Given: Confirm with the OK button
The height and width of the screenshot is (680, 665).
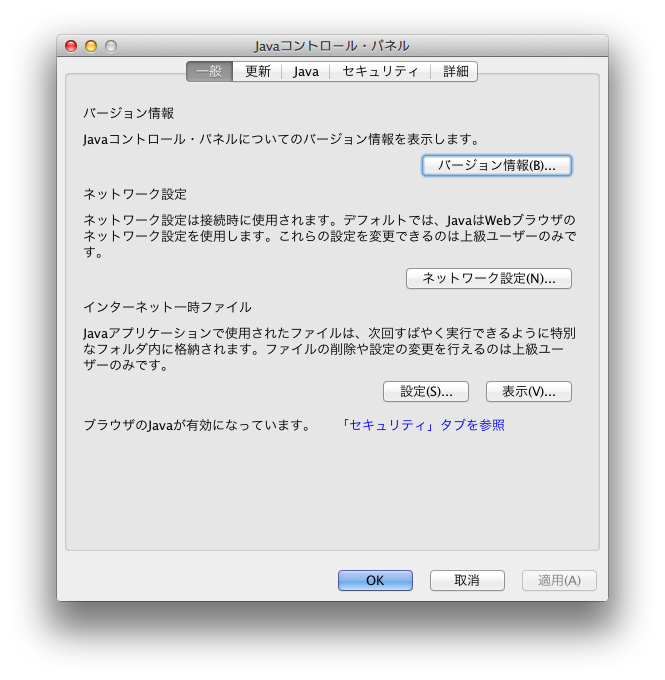Looking at the screenshot, I should pos(375,580).
